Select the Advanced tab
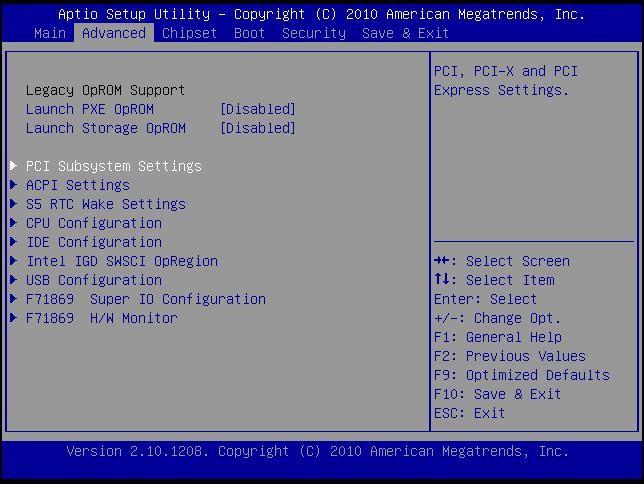 [x=114, y=33]
